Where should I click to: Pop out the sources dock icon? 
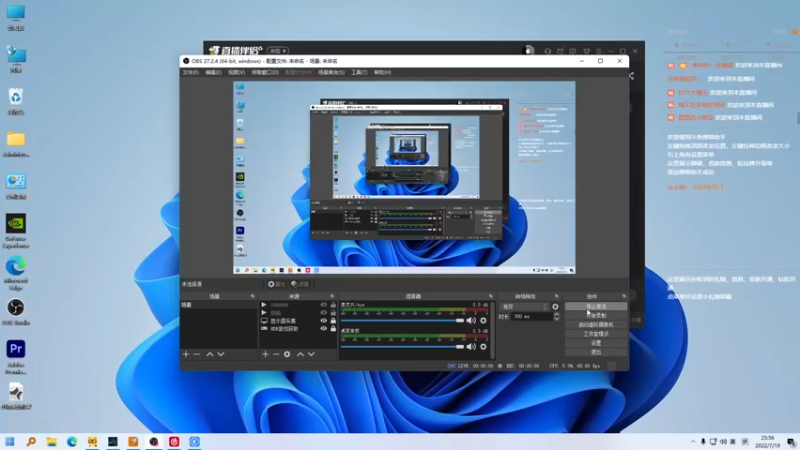click(x=332, y=296)
